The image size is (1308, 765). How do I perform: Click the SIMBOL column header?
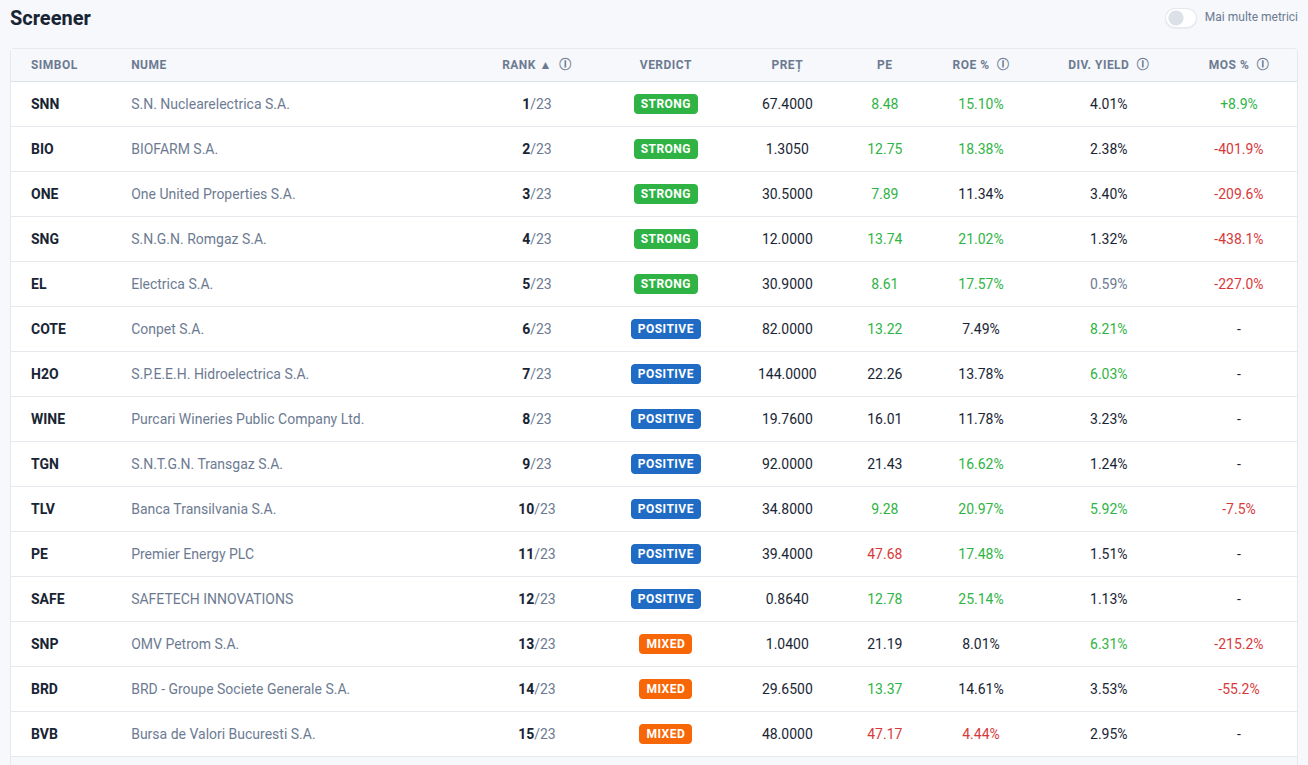54,65
